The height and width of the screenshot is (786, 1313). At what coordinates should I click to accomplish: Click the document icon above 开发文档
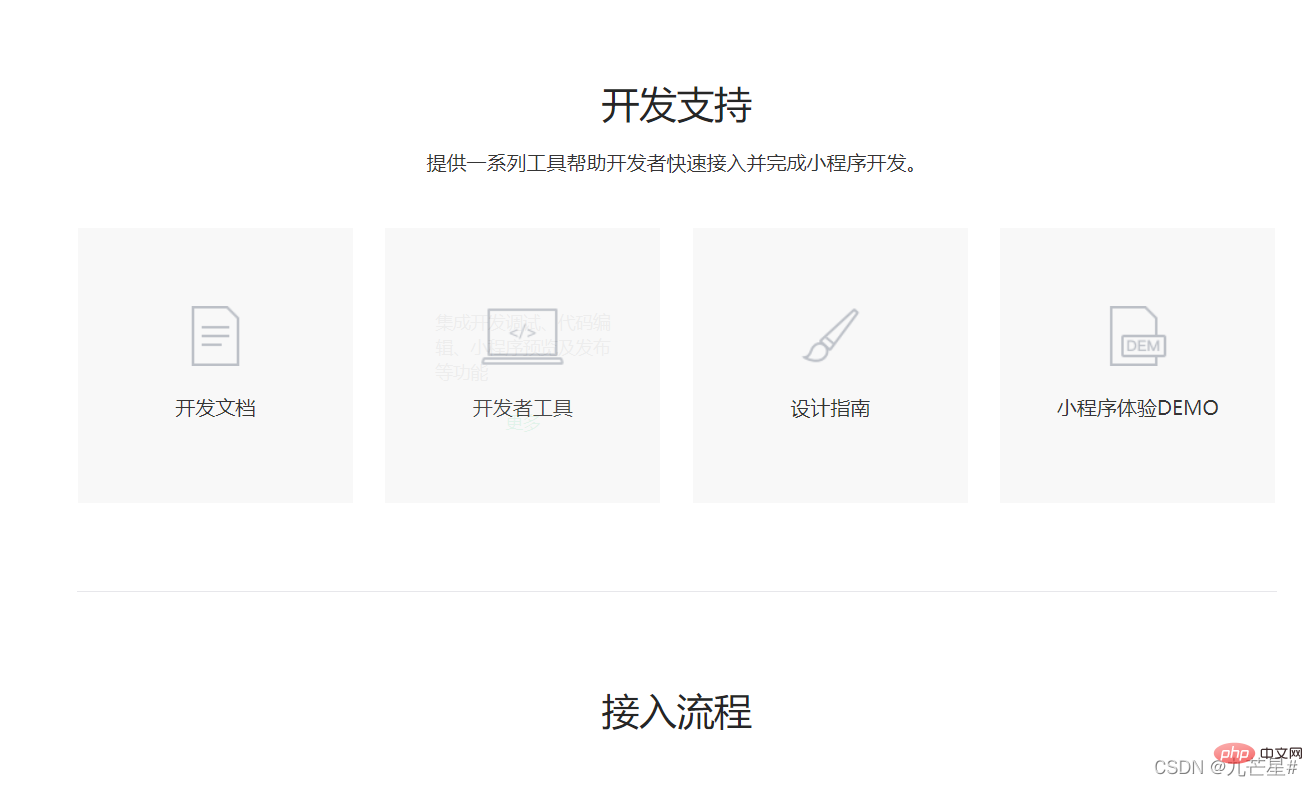(215, 336)
